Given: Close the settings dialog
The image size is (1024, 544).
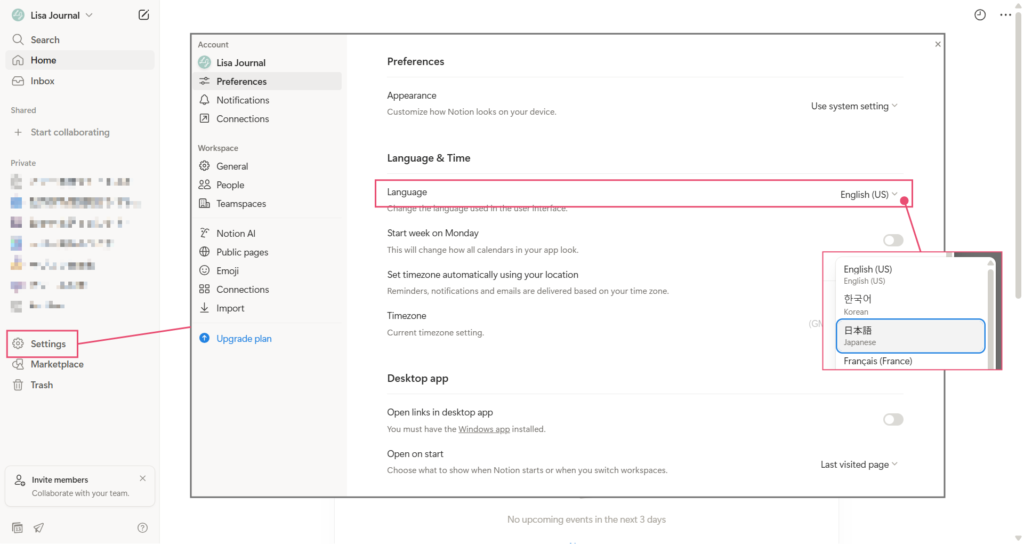Looking at the screenshot, I should click(x=938, y=44).
